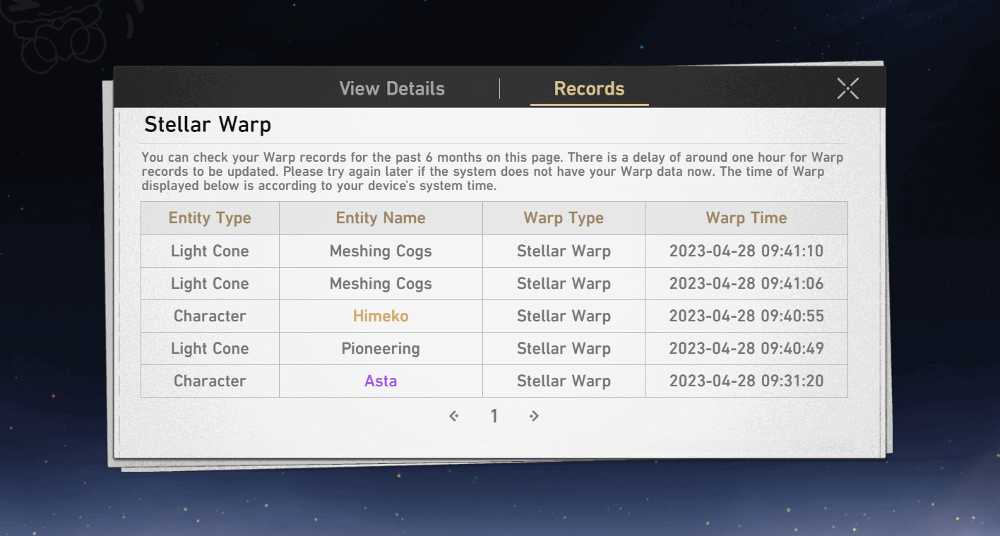The height and width of the screenshot is (536, 1000).
Task: Click the Entity Type column header
Action: pos(210,218)
